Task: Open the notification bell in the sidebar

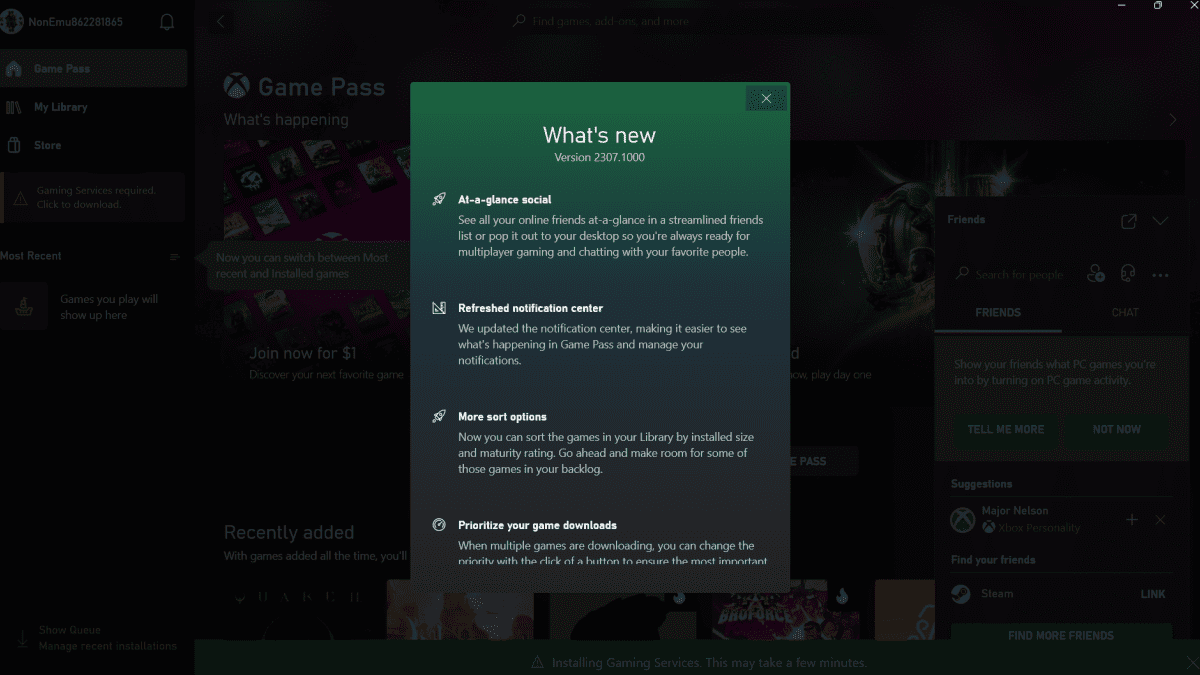Action: pos(167,22)
